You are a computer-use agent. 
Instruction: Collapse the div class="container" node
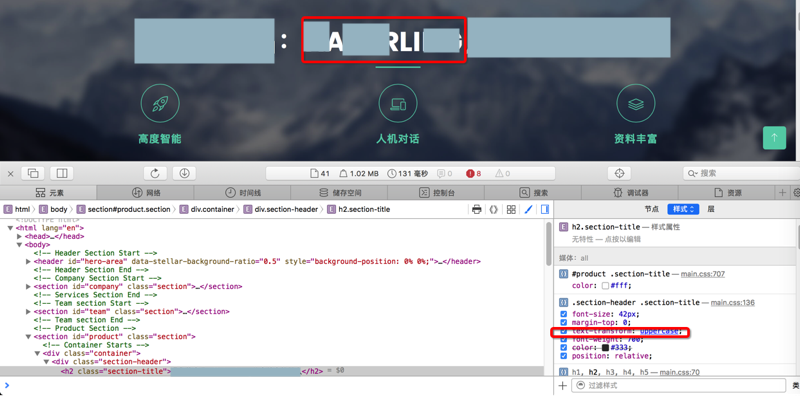(x=37, y=353)
